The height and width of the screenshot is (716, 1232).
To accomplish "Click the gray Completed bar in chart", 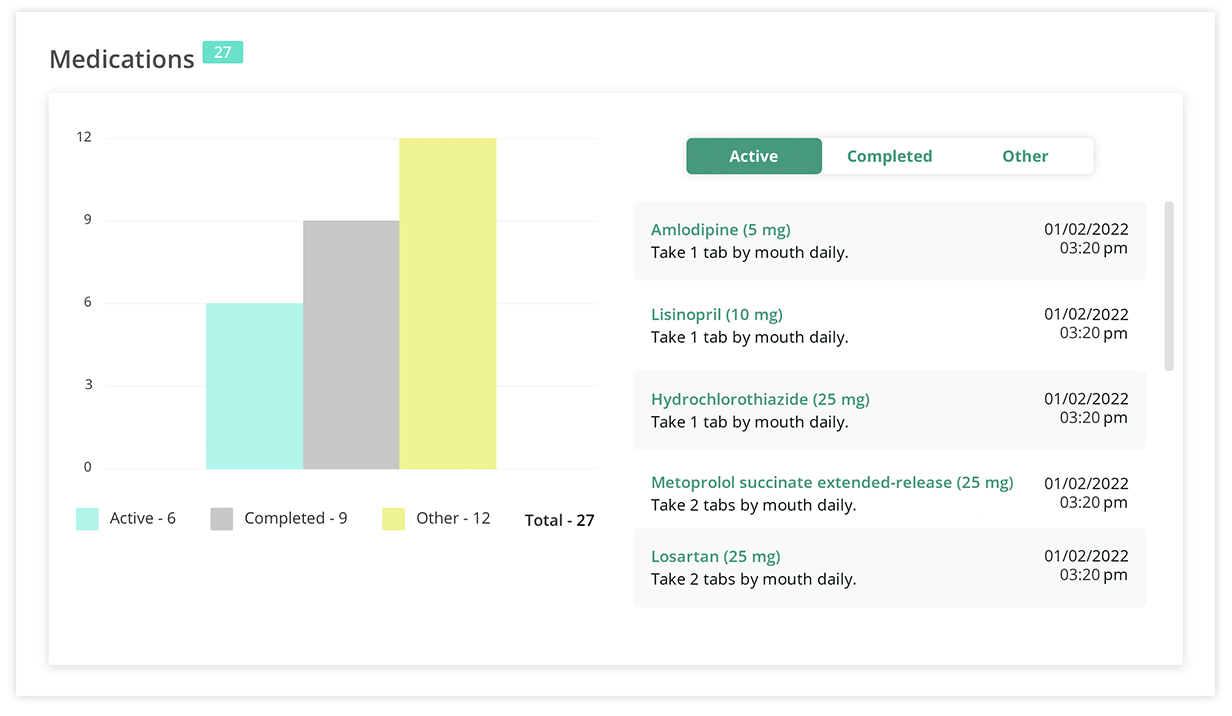I will pyautogui.click(x=351, y=345).
